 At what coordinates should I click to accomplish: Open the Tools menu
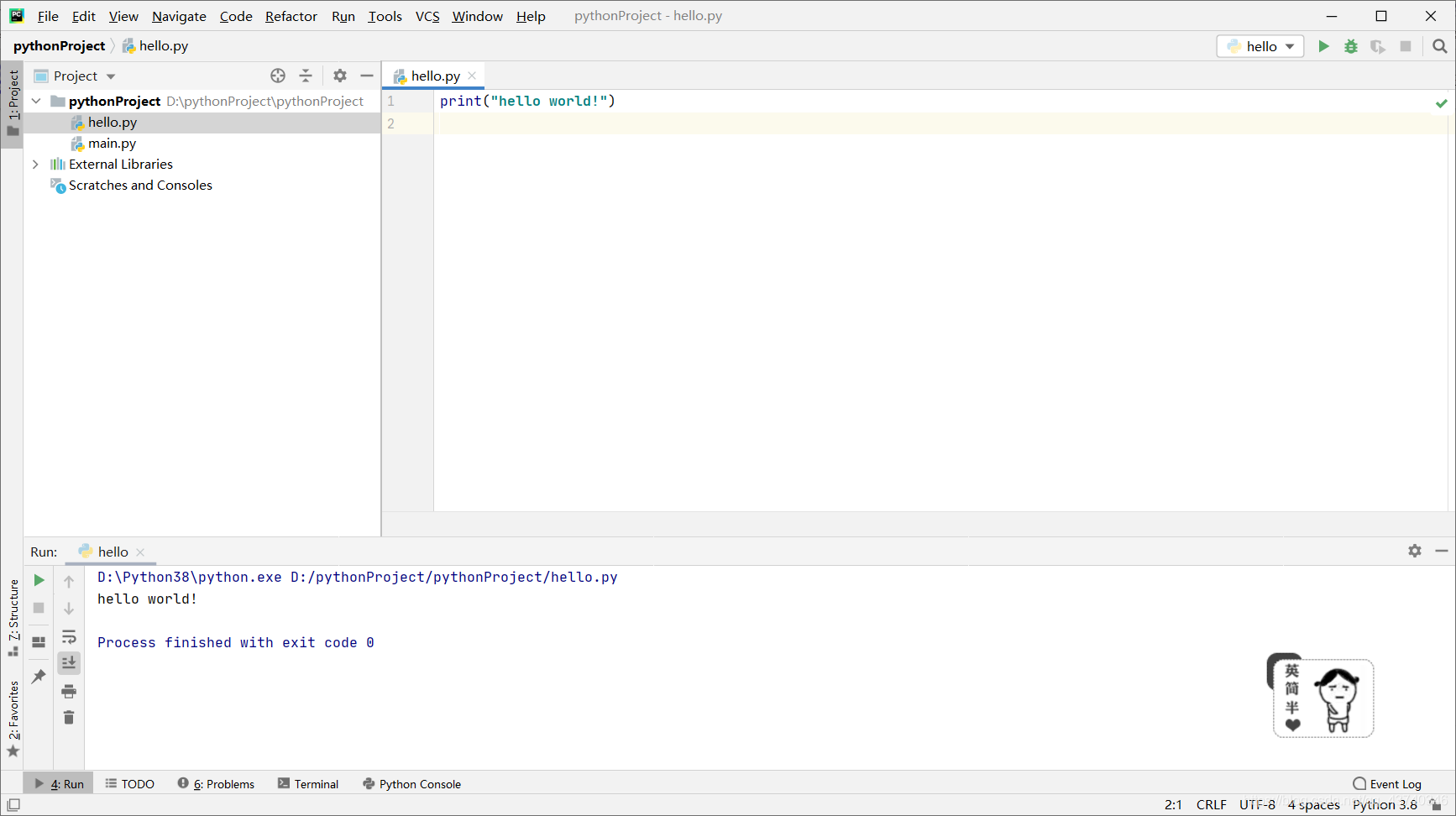tap(385, 16)
